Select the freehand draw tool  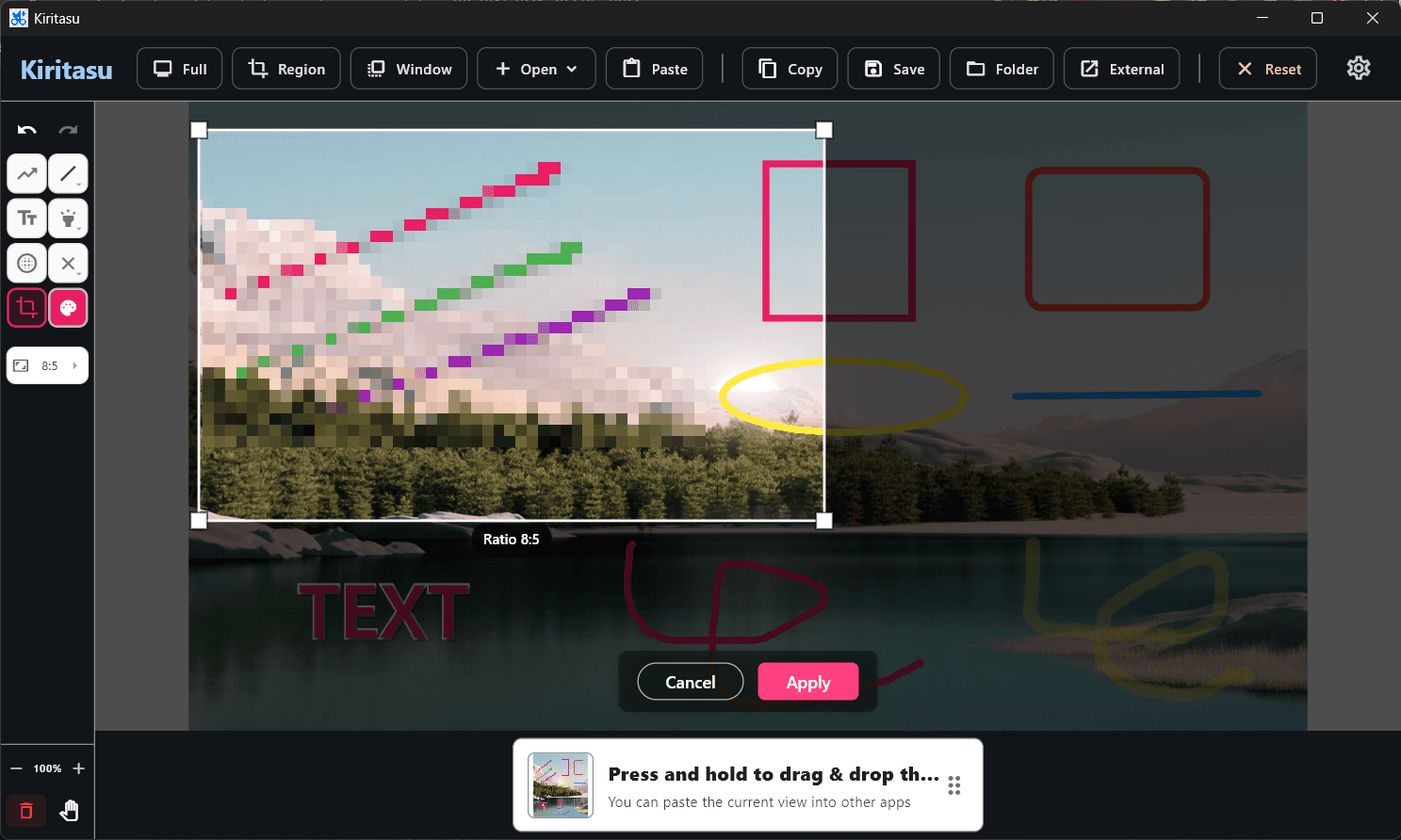coord(27,174)
